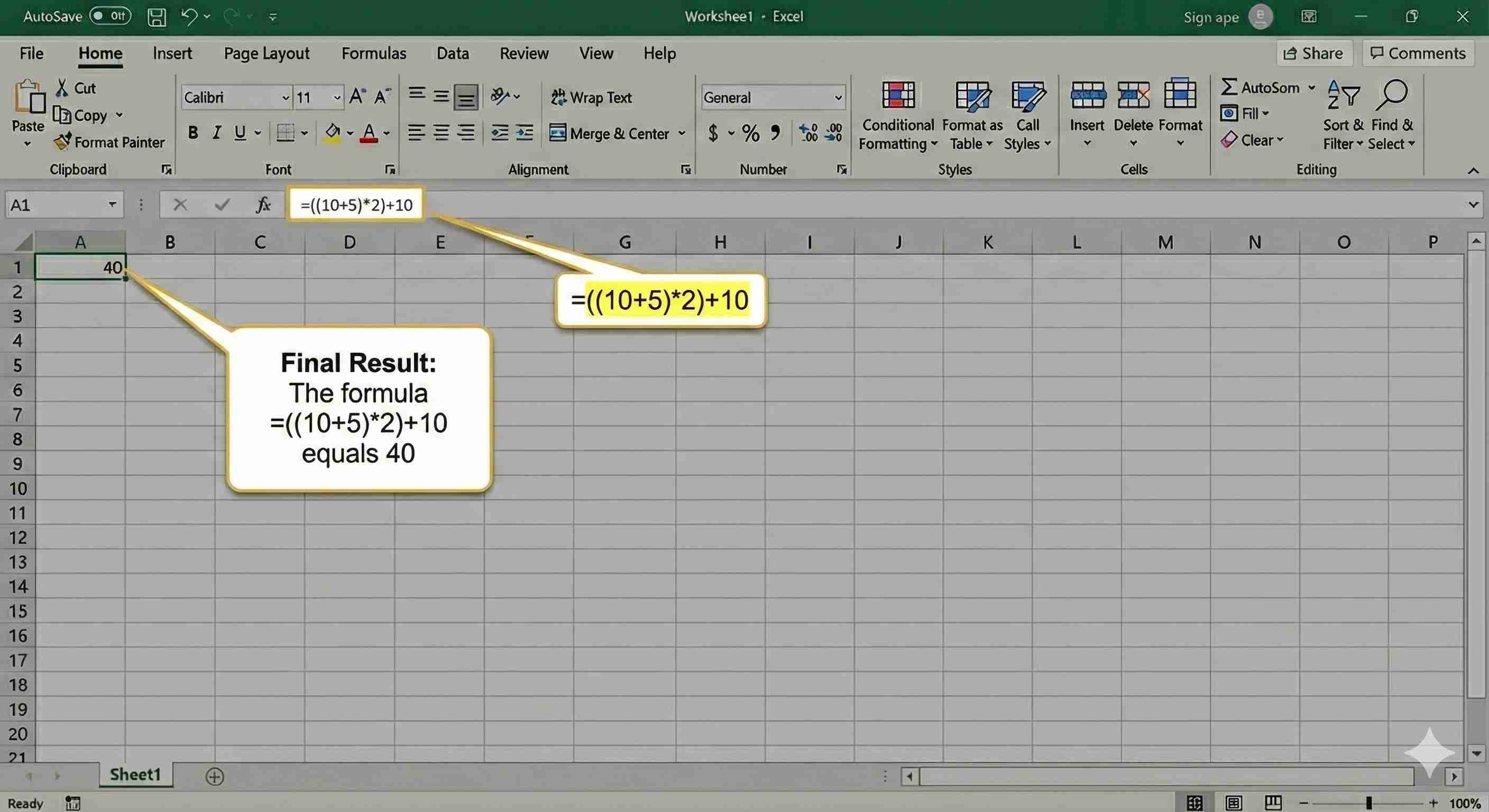This screenshot has width=1489, height=812.
Task: Toggle bold formatting
Action: (x=192, y=132)
